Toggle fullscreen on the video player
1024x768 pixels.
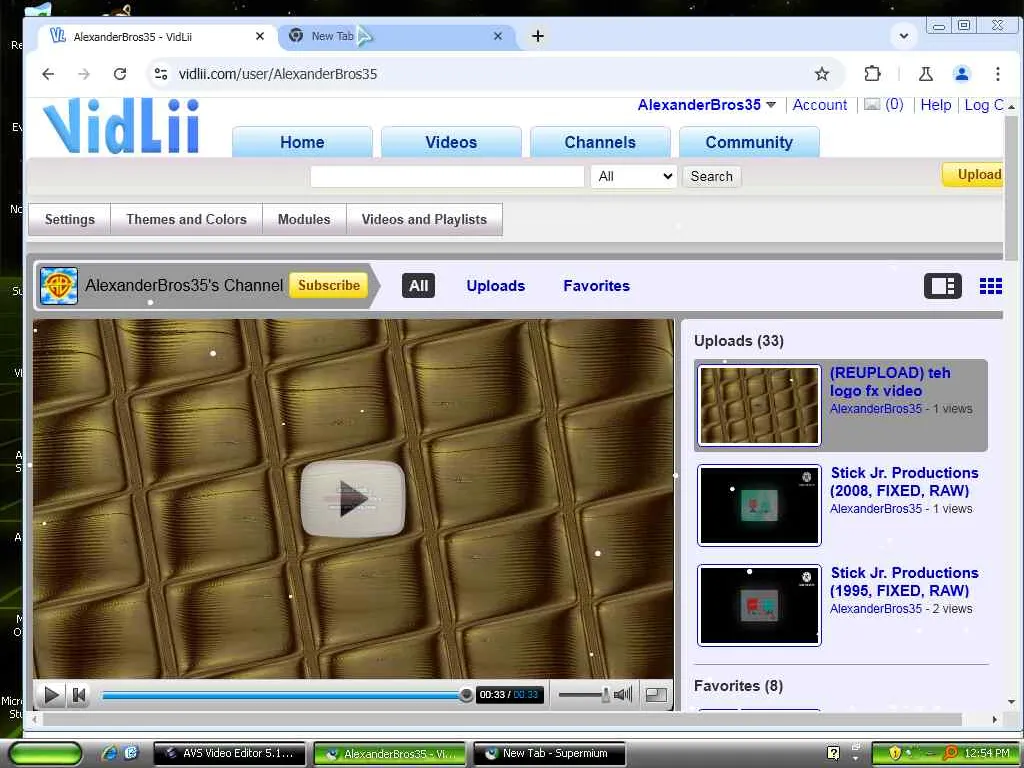pyautogui.click(x=656, y=695)
